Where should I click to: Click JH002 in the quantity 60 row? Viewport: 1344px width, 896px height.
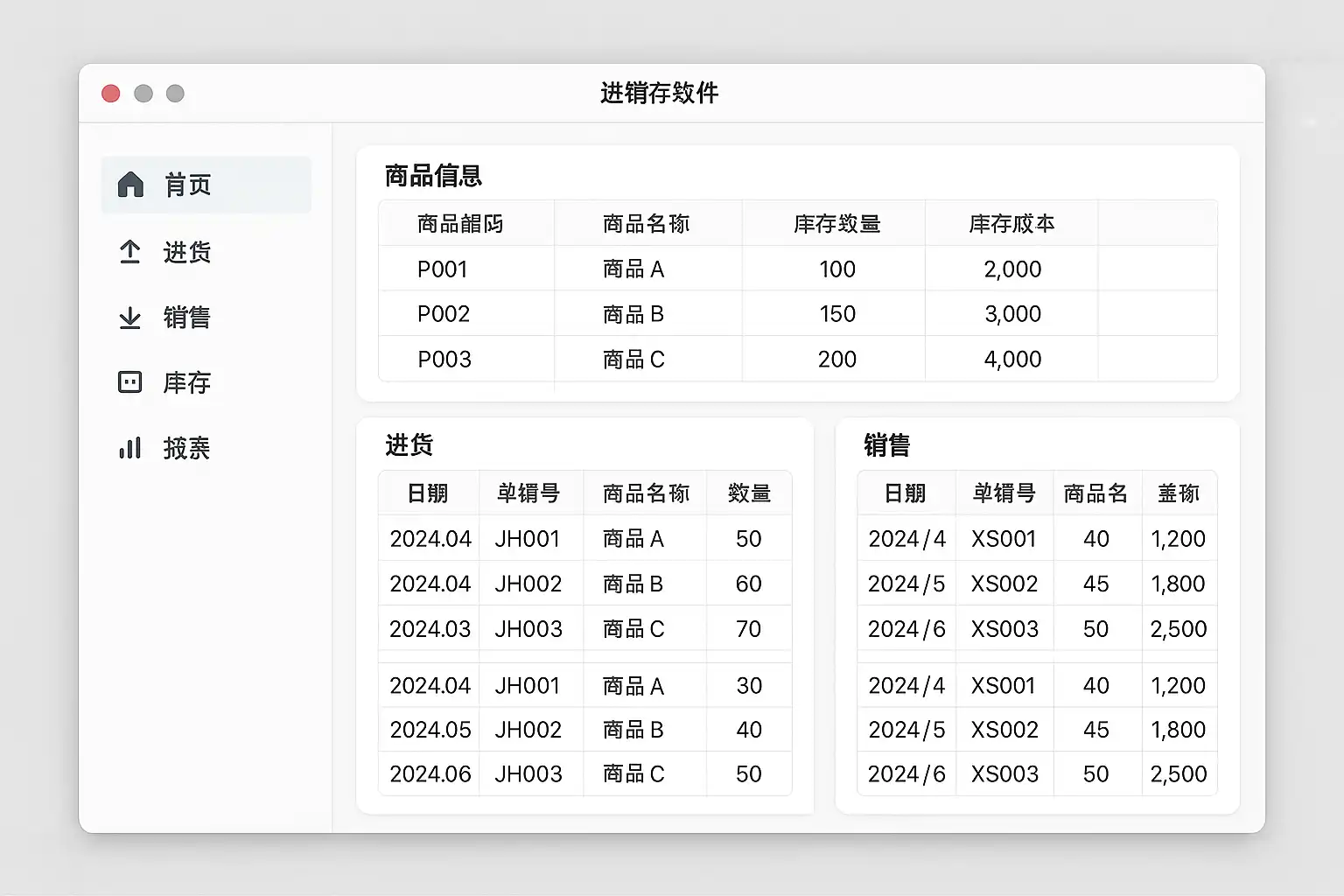point(528,584)
